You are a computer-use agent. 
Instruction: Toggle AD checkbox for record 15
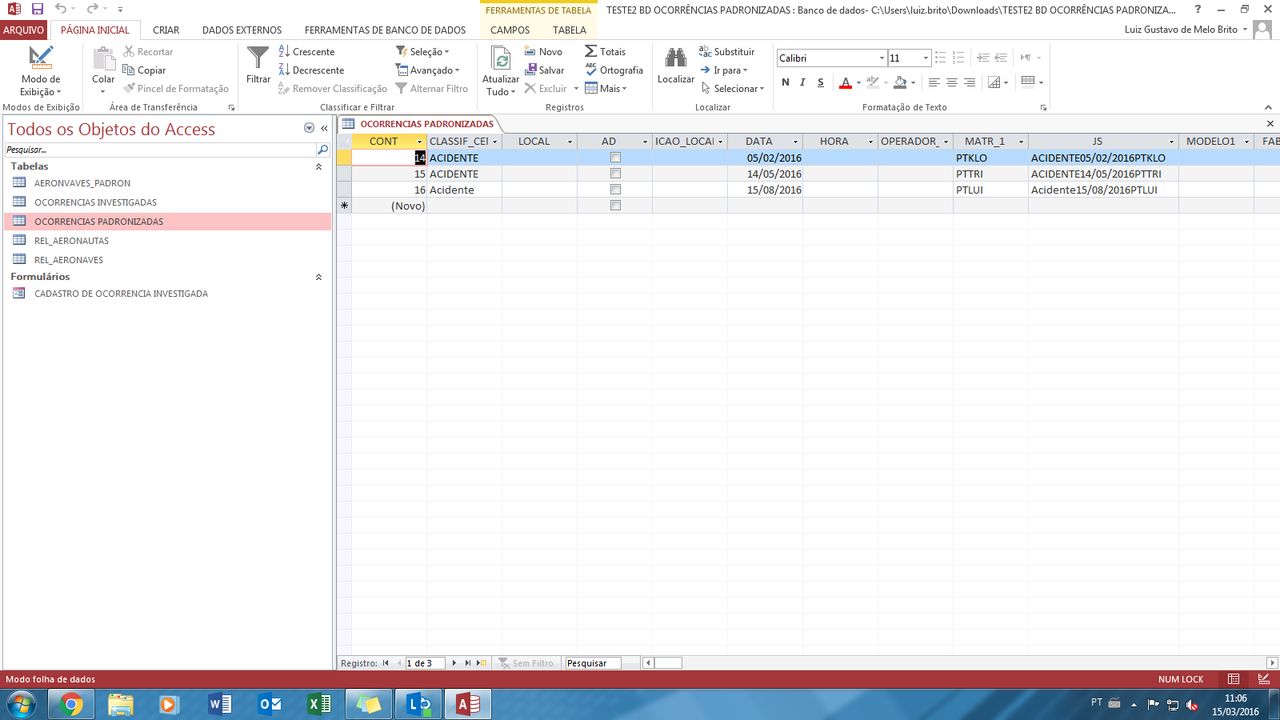pos(615,174)
